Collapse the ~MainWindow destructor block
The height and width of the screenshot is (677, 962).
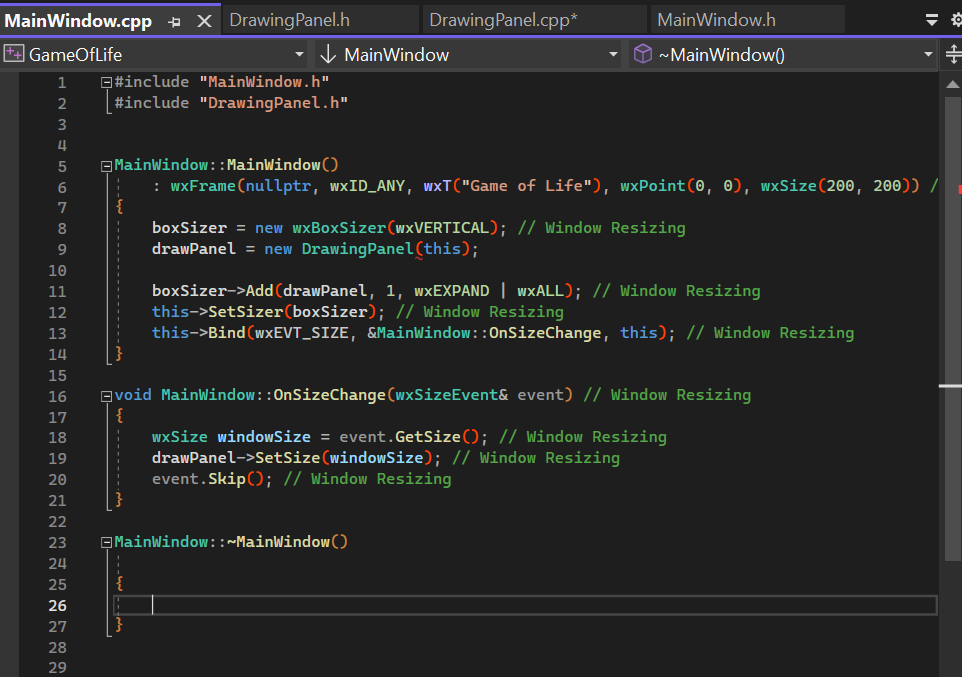point(106,541)
